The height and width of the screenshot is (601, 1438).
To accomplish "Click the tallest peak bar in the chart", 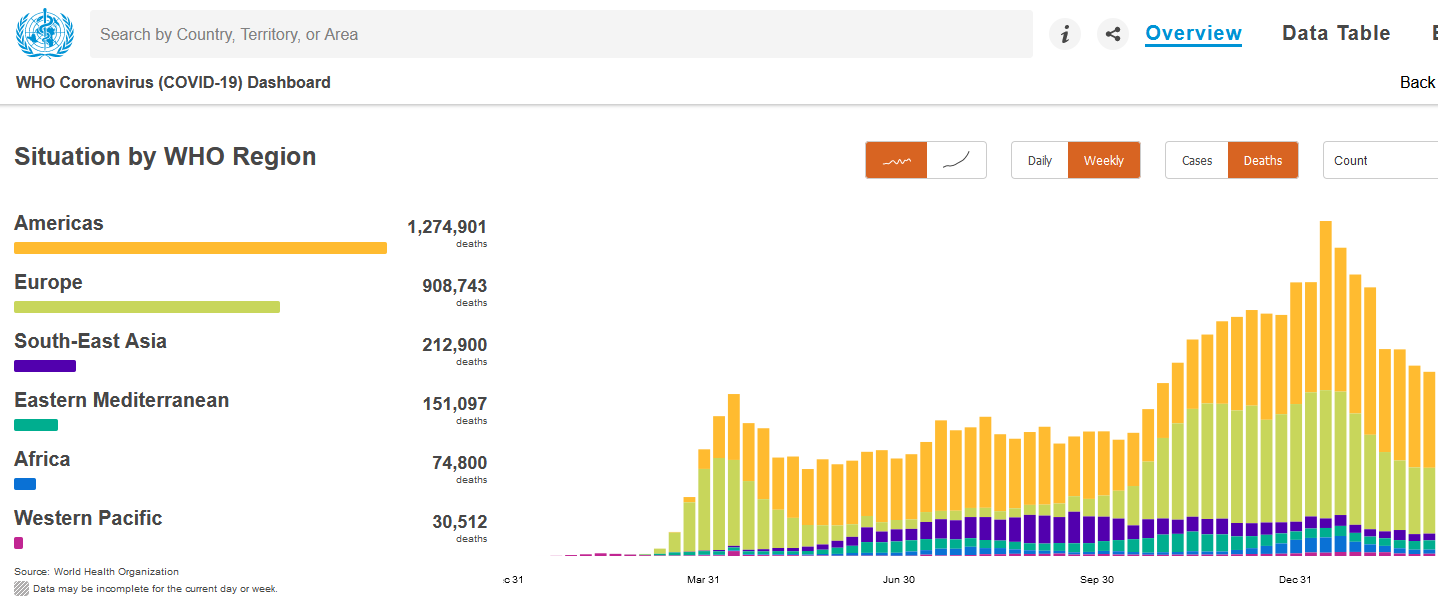I will [x=1326, y=388].
